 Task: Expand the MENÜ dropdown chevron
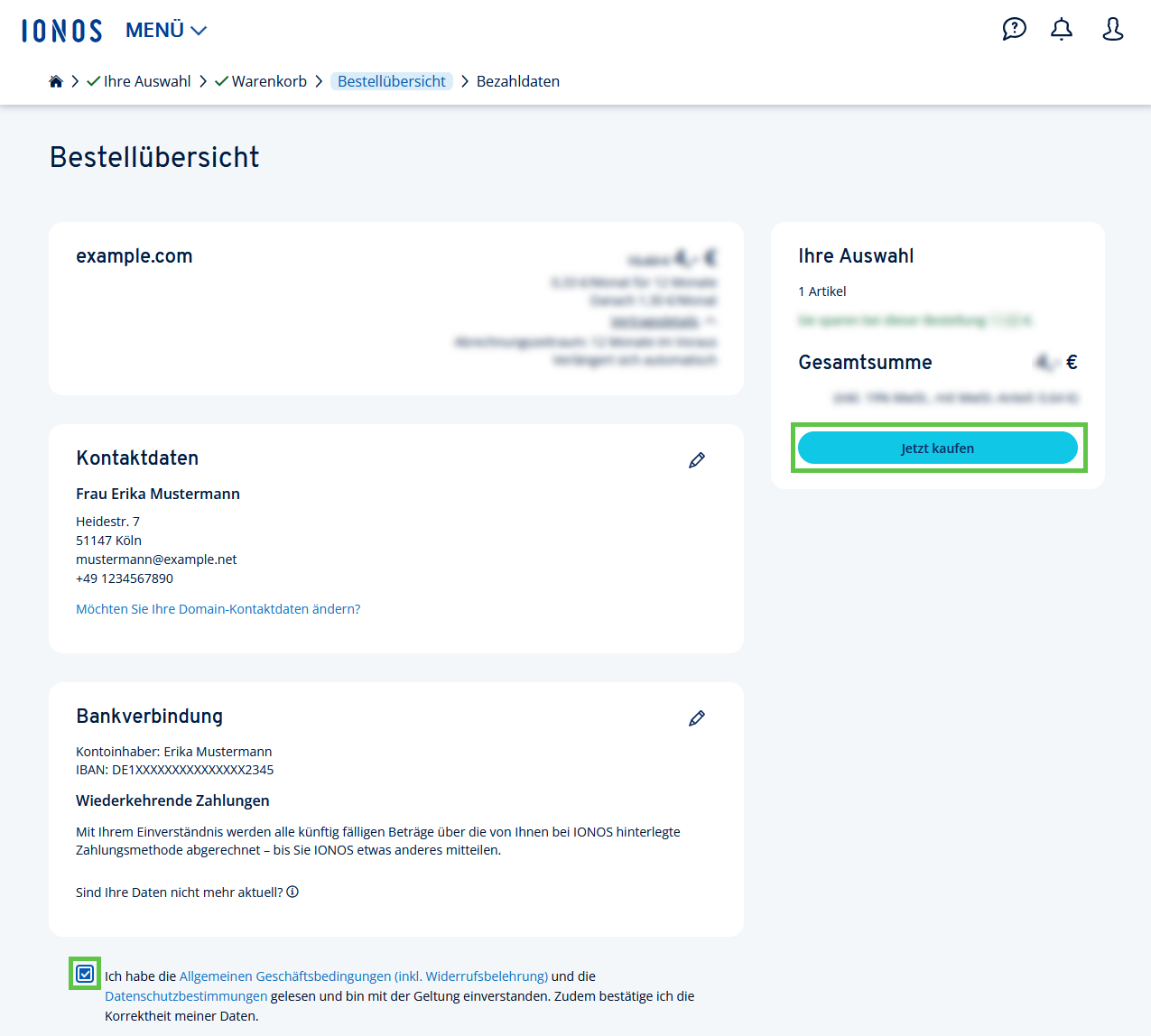click(x=198, y=30)
